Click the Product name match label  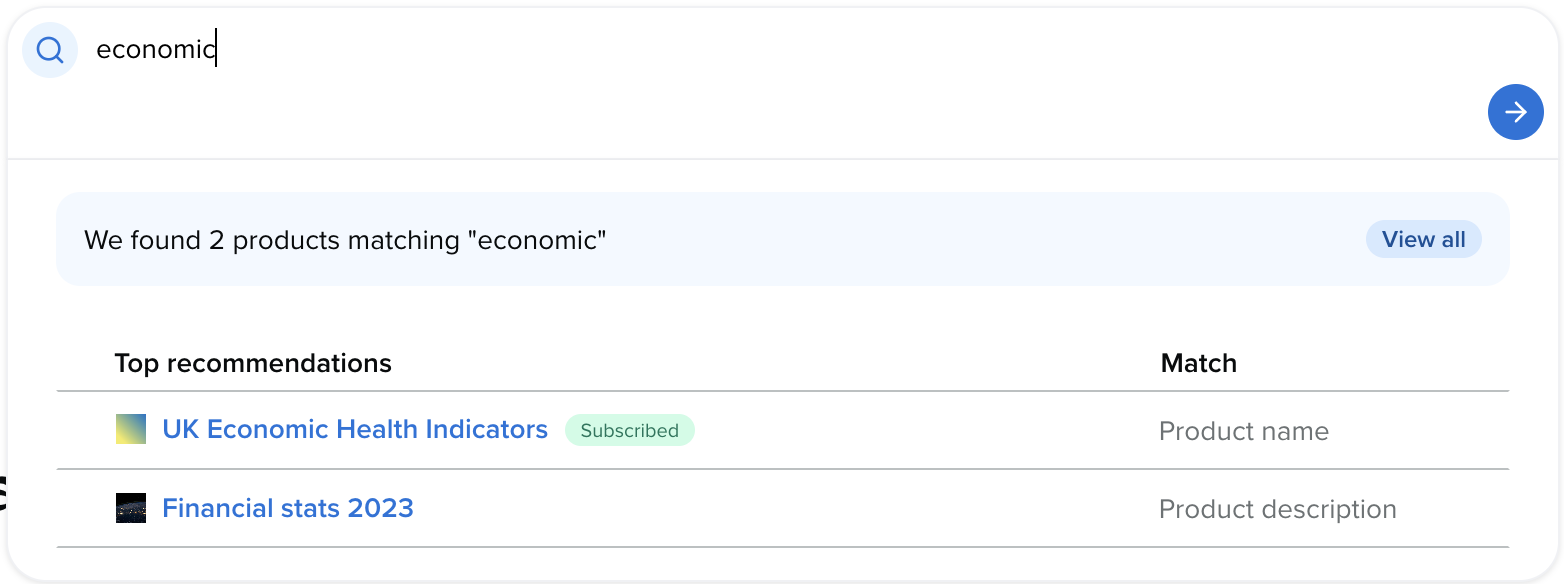[x=1243, y=431]
